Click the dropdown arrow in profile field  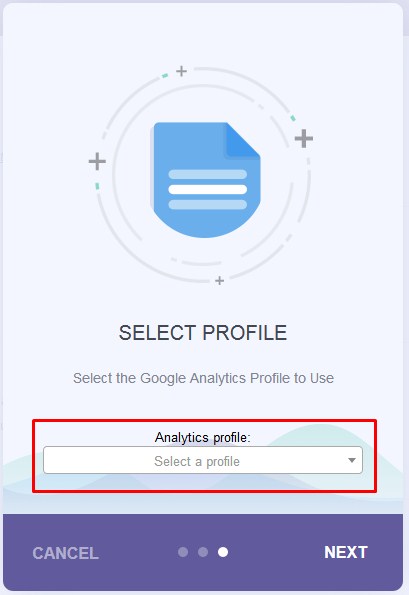pos(352,460)
